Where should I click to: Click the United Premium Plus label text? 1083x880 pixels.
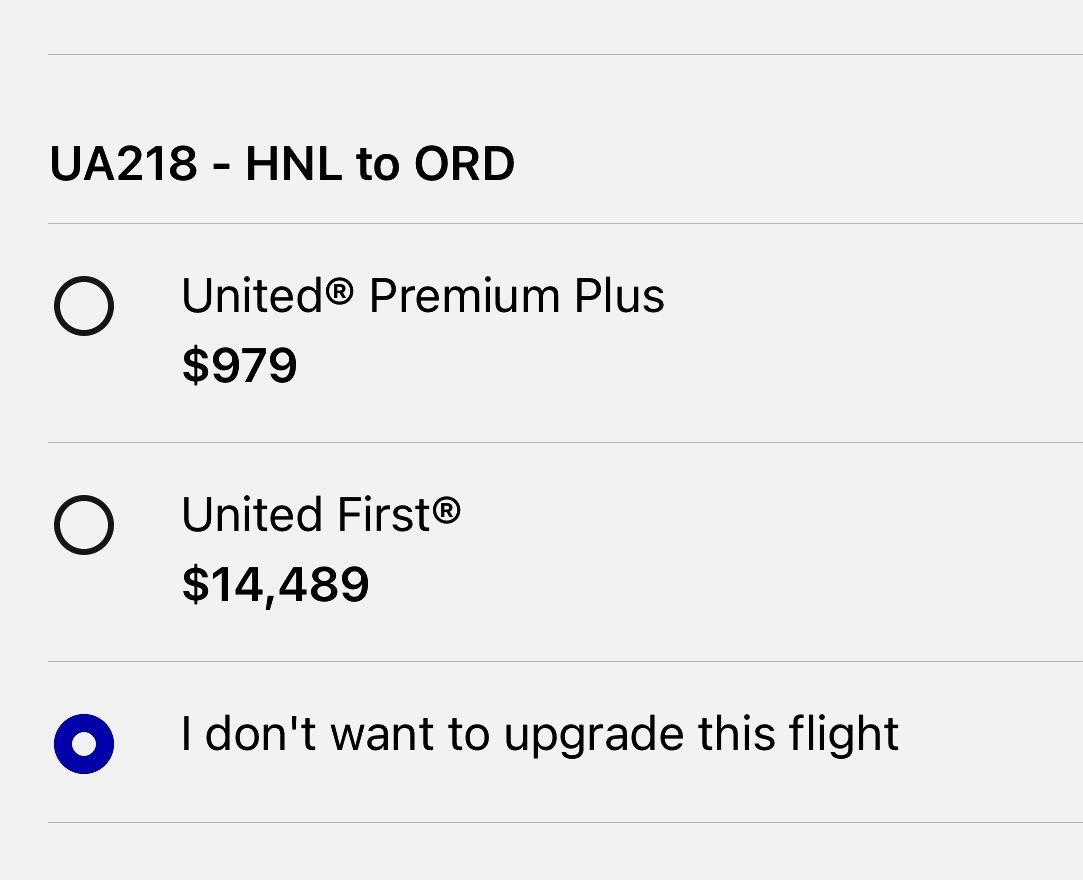[421, 295]
